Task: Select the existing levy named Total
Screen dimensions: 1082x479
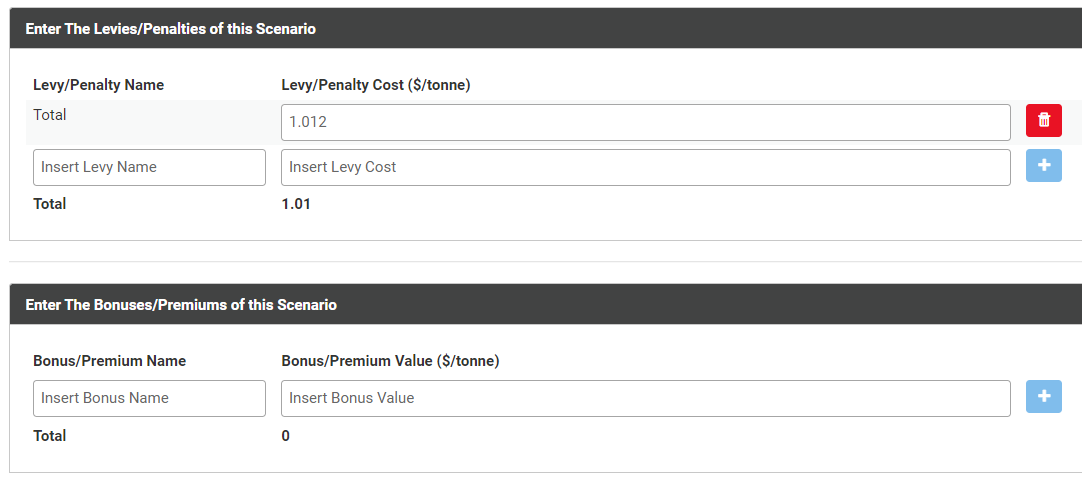Action: (x=50, y=115)
